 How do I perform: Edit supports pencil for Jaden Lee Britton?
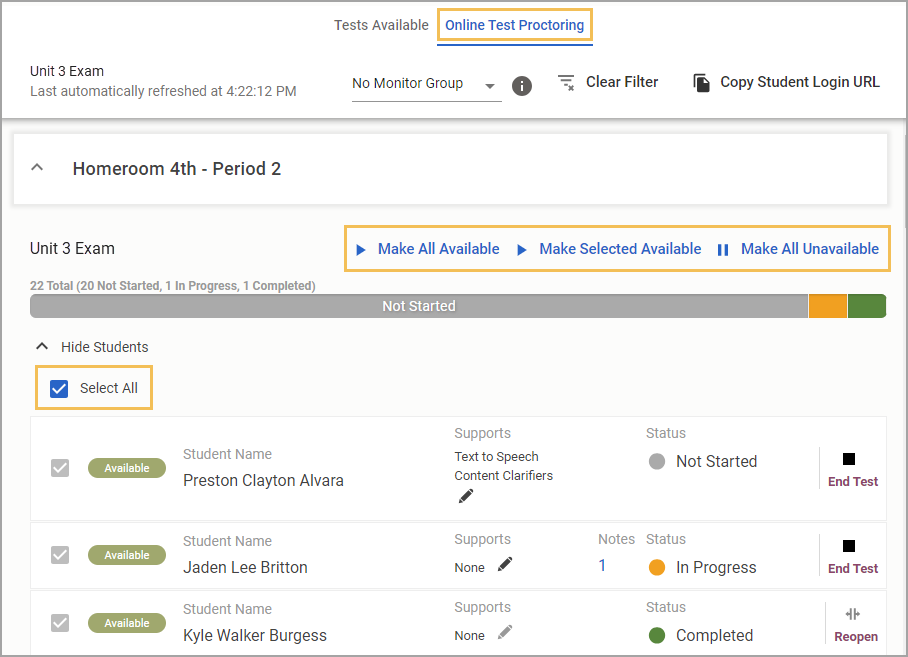tap(505, 564)
